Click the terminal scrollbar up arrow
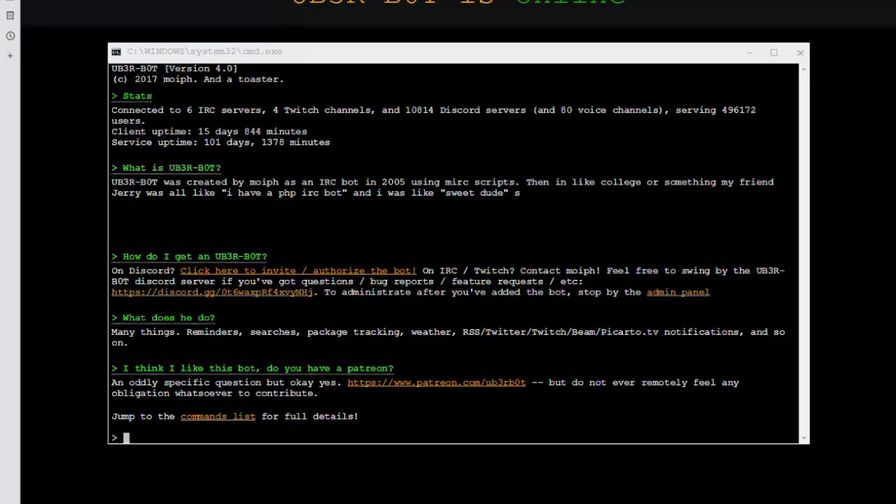The height and width of the screenshot is (504, 896). [804, 69]
